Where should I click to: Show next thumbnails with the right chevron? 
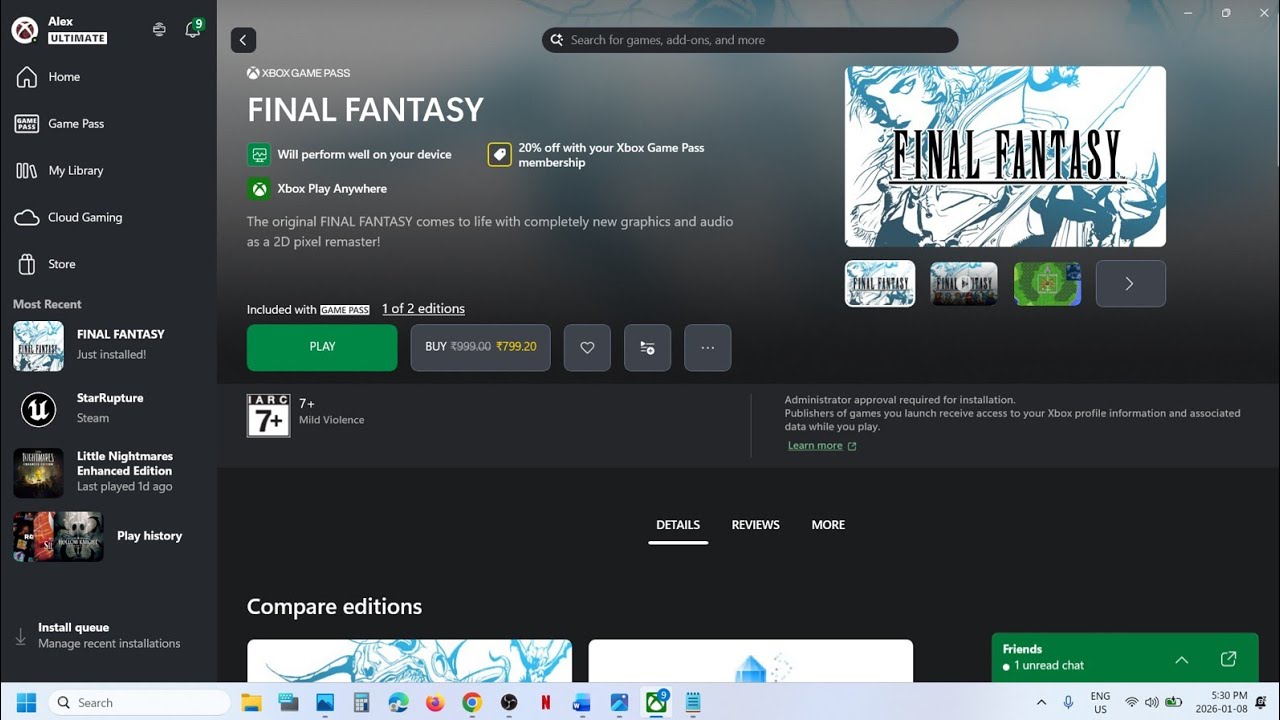coord(1131,284)
